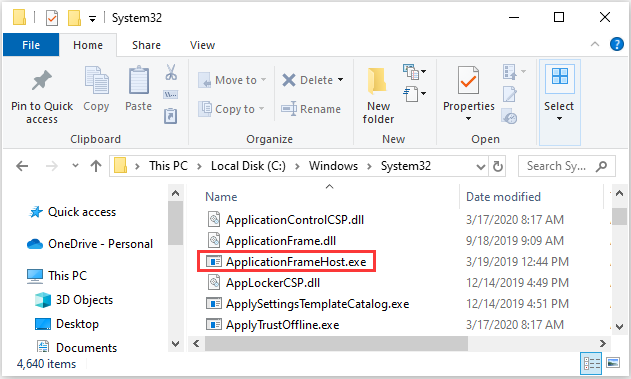Switch to the View tab

[x=202, y=45]
